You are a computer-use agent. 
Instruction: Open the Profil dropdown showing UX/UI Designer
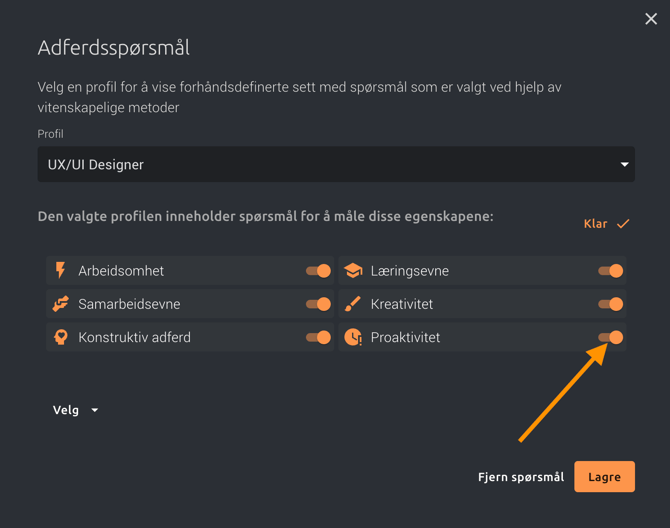pos(335,164)
